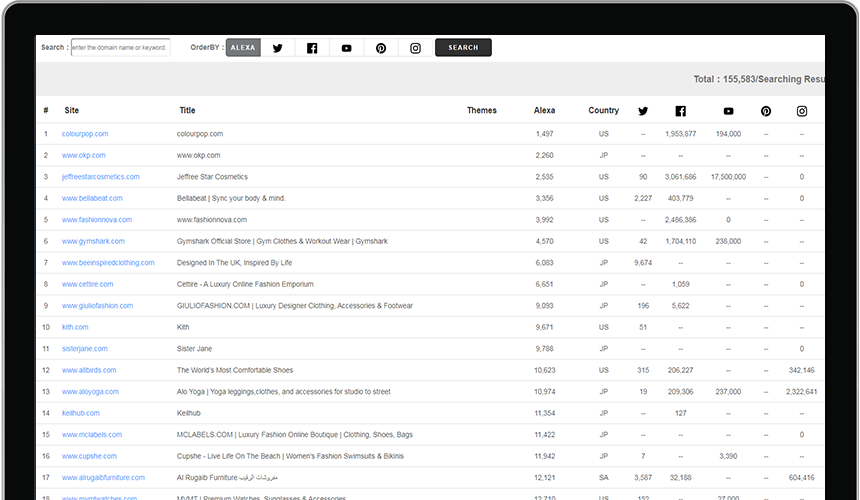Select the Gymshark Official Store title

click(x=282, y=241)
